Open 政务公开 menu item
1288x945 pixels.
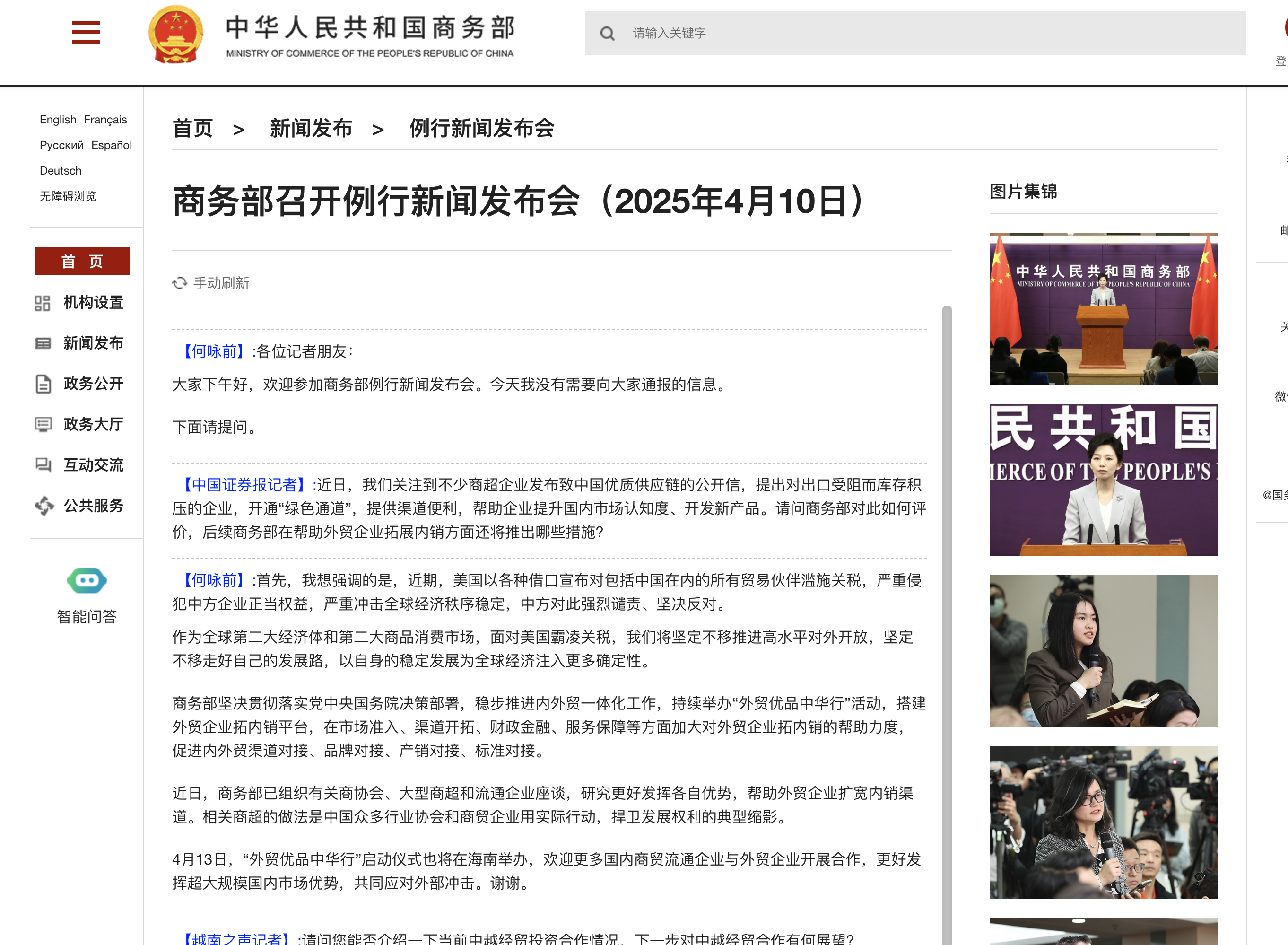[x=93, y=384]
